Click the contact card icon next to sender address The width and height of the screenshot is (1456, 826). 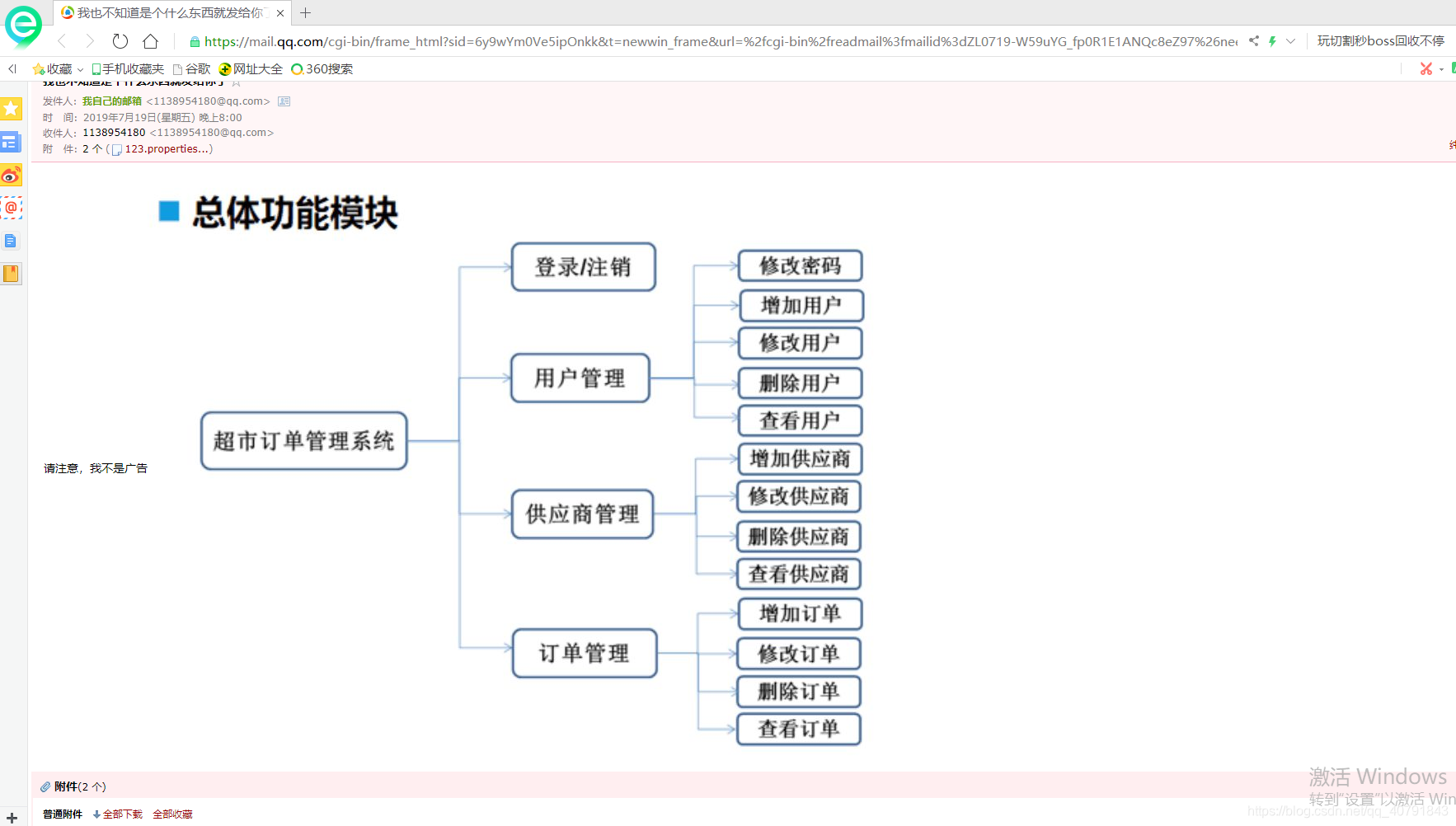point(284,101)
